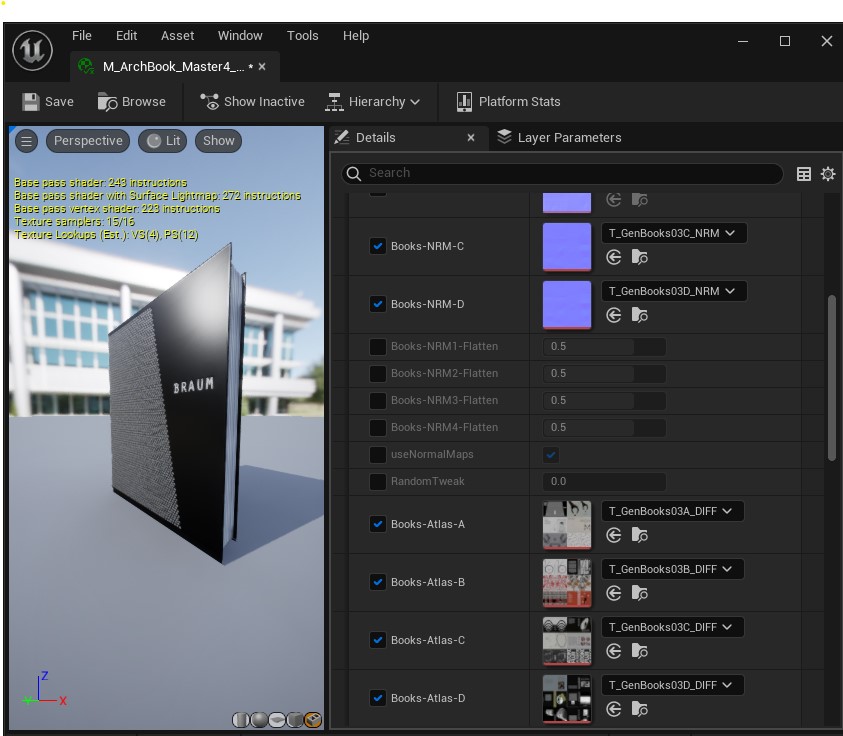Enable Books-NRM3-Flatten override checkbox
This screenshot has height=736, width=843.
point(378,401)
